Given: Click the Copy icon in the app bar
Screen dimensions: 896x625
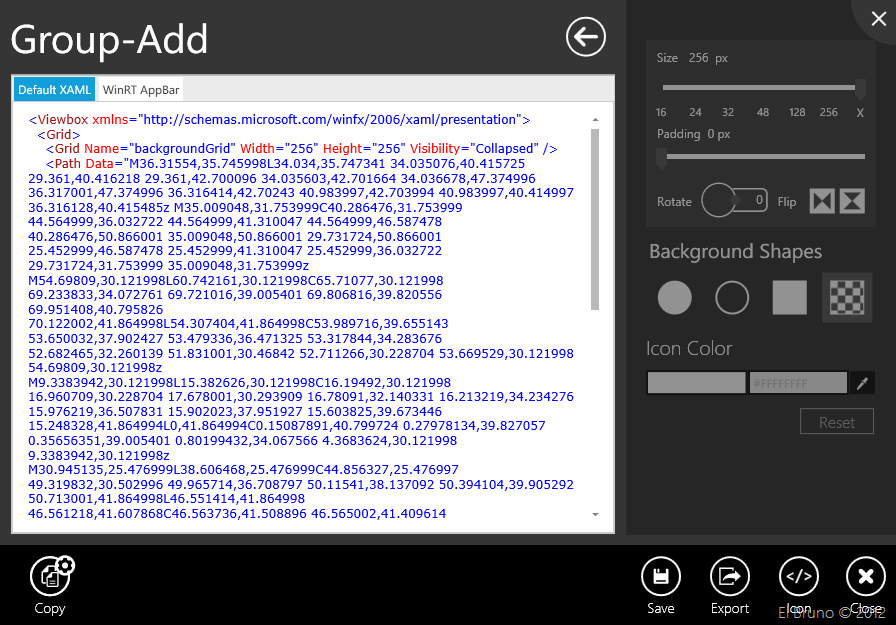Looking at the screenshot, I should [50, 577].
